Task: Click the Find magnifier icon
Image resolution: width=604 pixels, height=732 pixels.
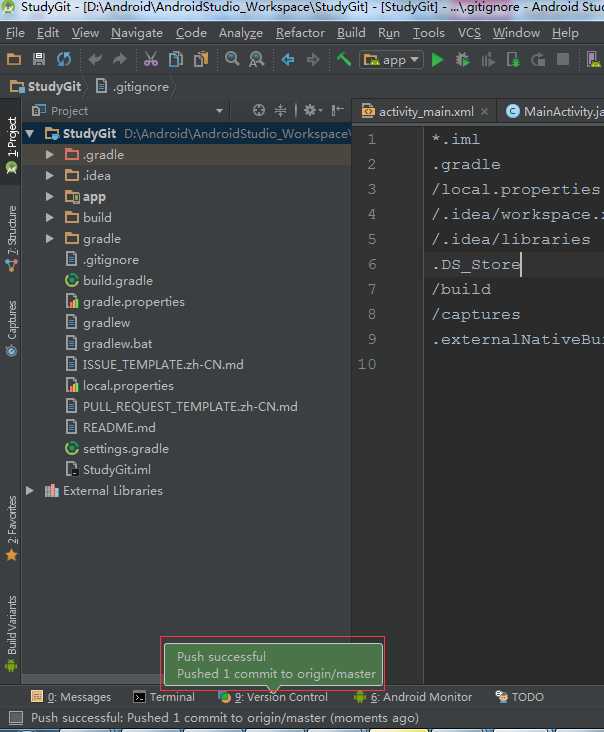Action: (232, 59)
